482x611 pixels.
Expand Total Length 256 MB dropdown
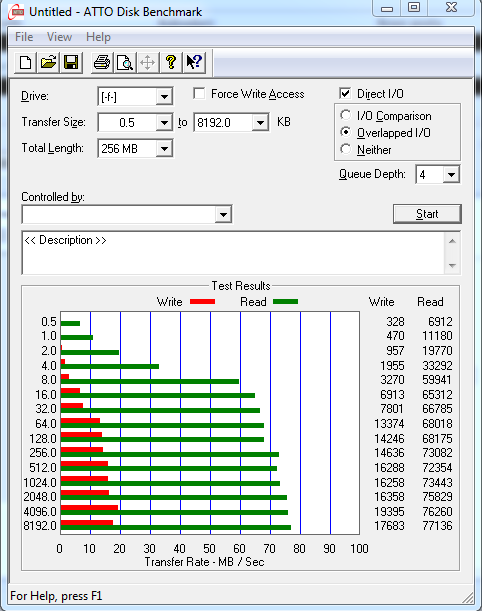[164, 148]
